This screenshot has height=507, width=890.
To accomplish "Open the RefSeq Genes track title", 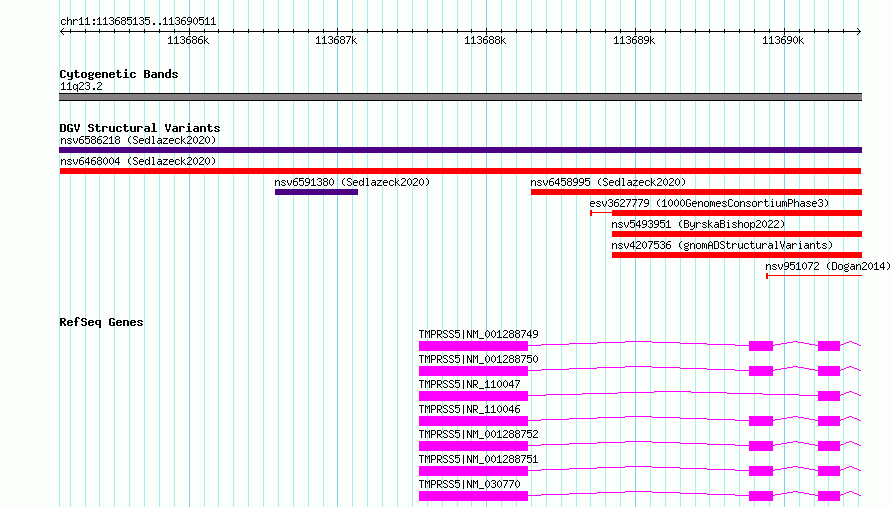I will coord(101,322).
